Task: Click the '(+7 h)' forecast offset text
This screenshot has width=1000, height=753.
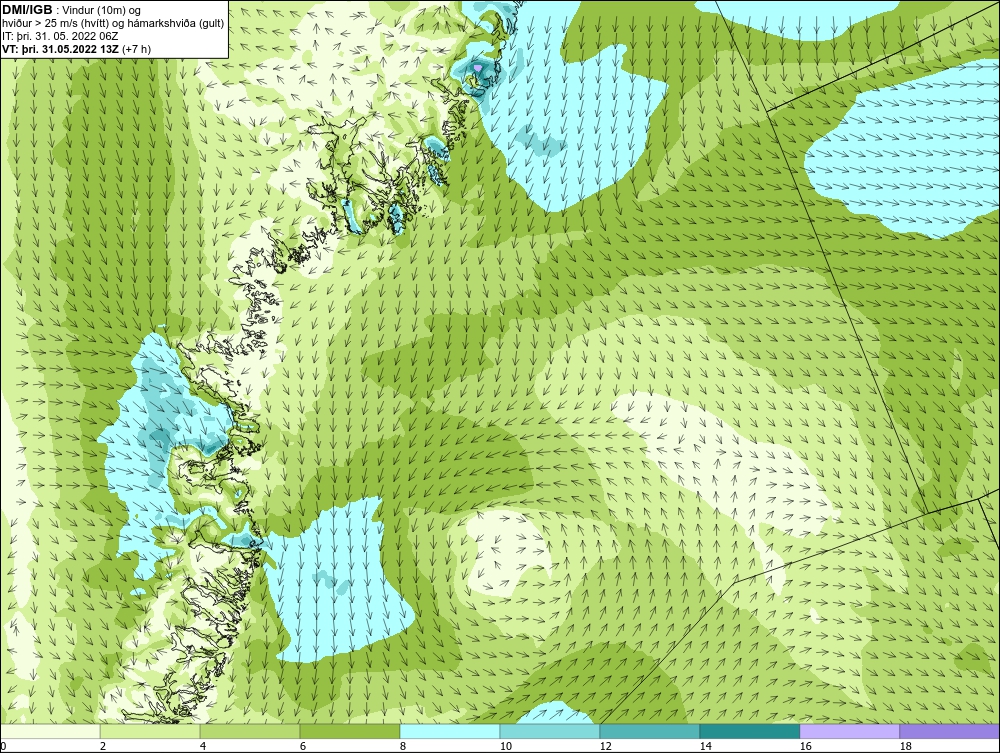Action: click(x=136, y=48)
